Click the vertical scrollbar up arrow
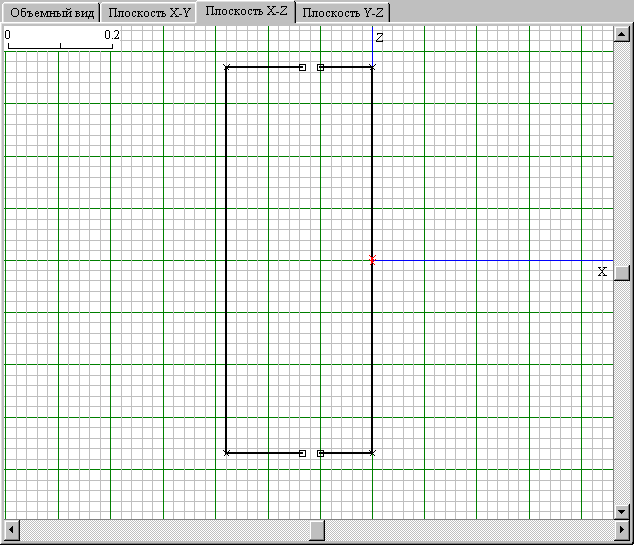The image size is (634, 545). pos(621,34)
